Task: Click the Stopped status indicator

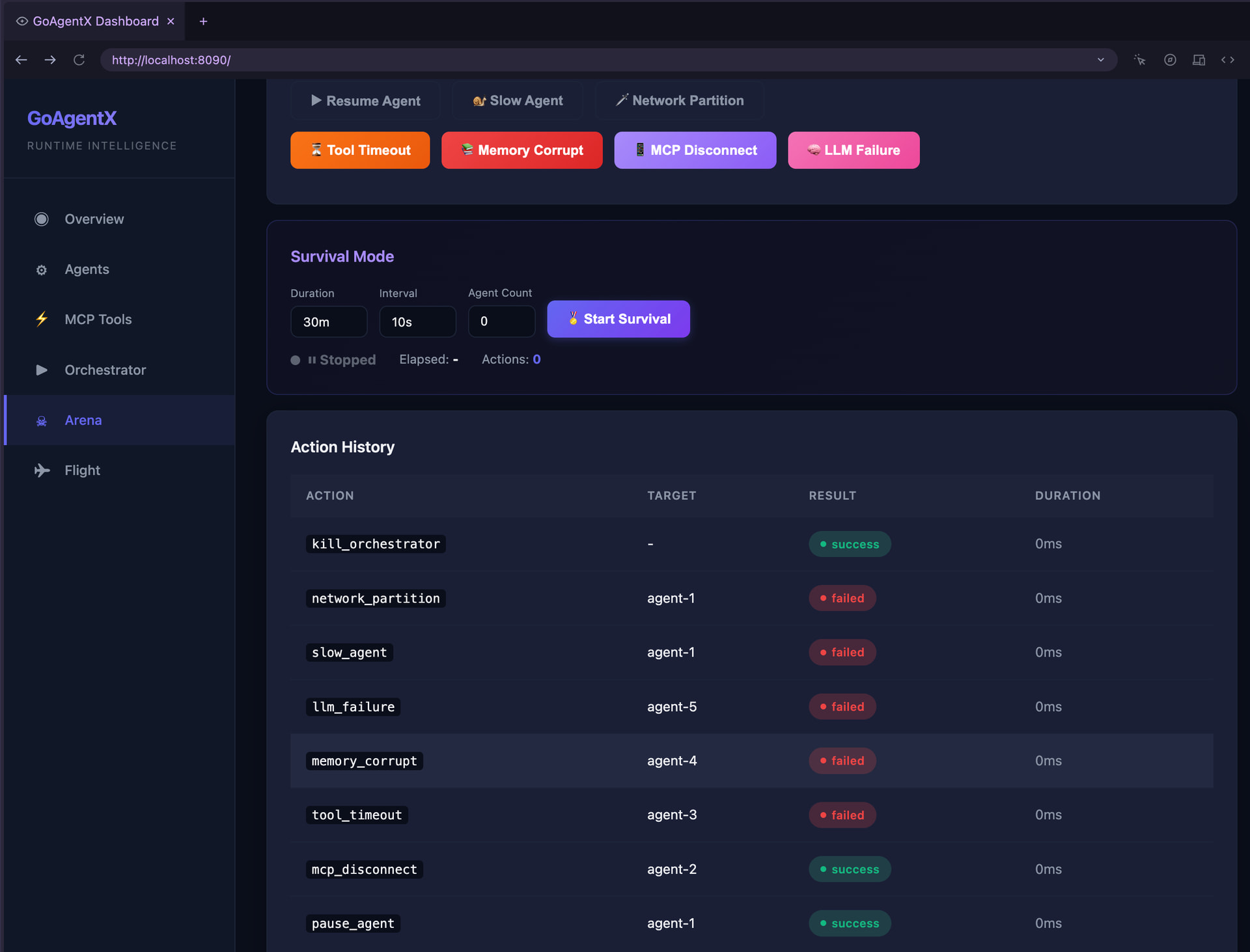Action: tap(333, 360)
